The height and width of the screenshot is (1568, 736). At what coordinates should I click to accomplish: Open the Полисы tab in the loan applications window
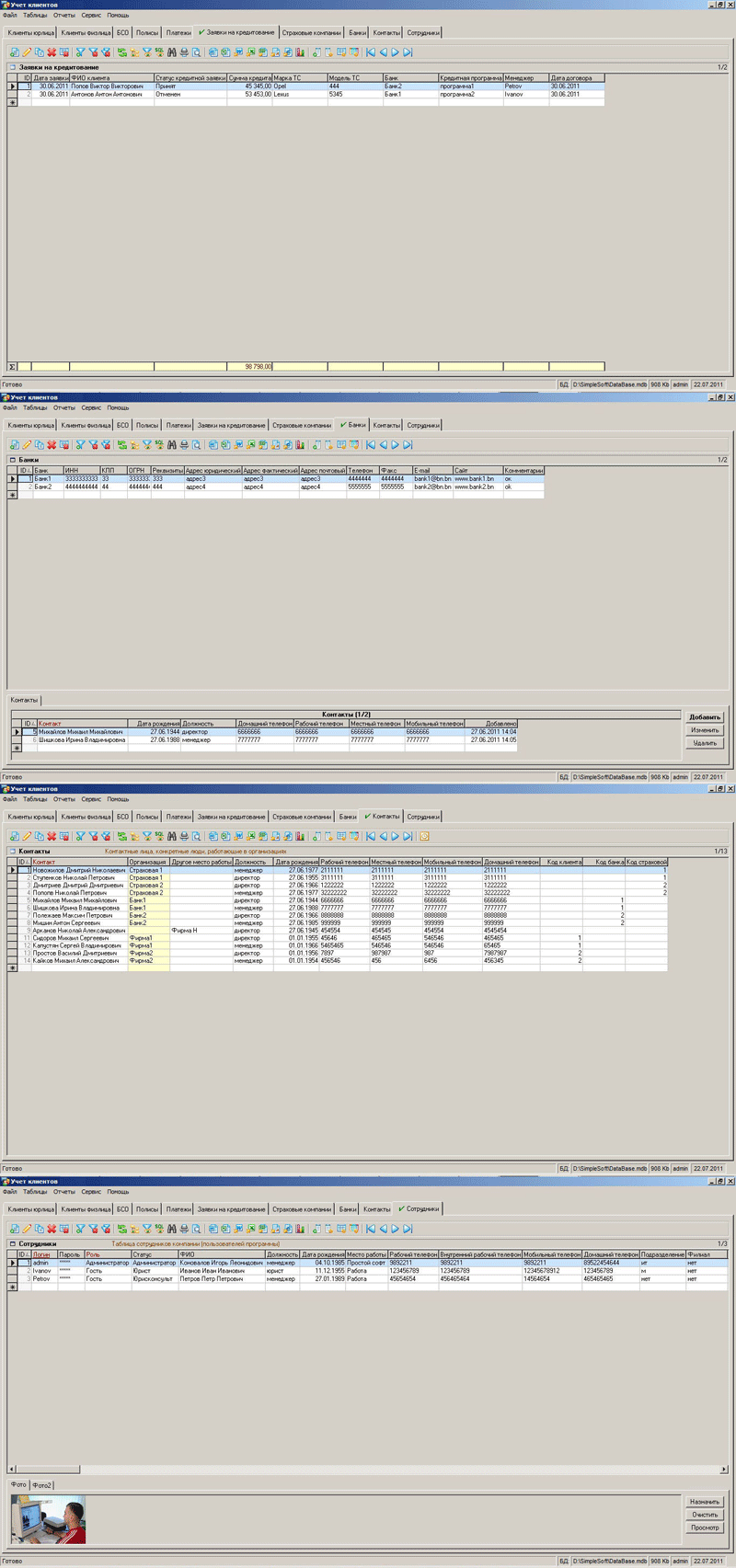(x=147, y=33)
